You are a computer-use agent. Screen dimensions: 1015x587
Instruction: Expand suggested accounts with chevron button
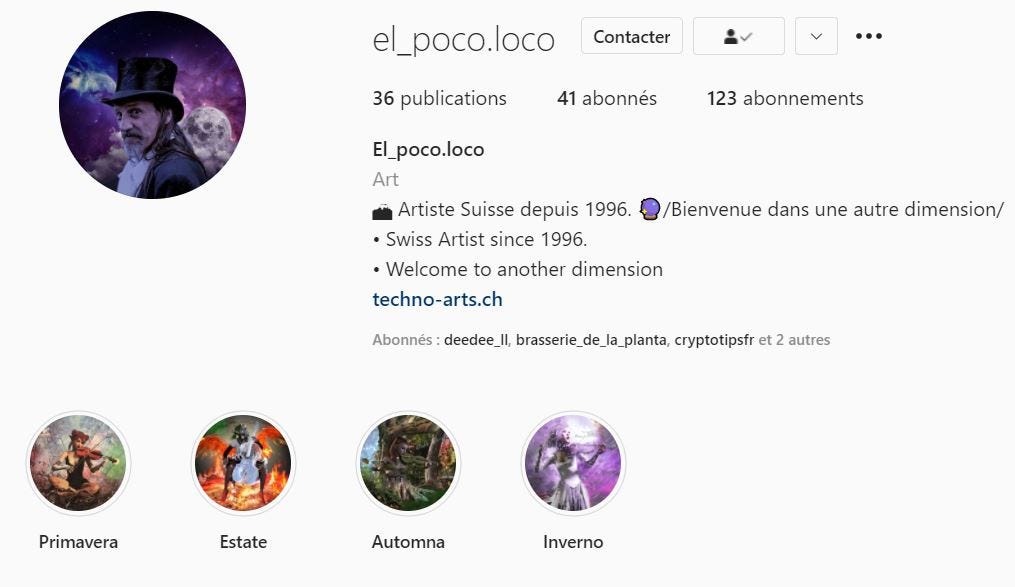coord(816,36)
